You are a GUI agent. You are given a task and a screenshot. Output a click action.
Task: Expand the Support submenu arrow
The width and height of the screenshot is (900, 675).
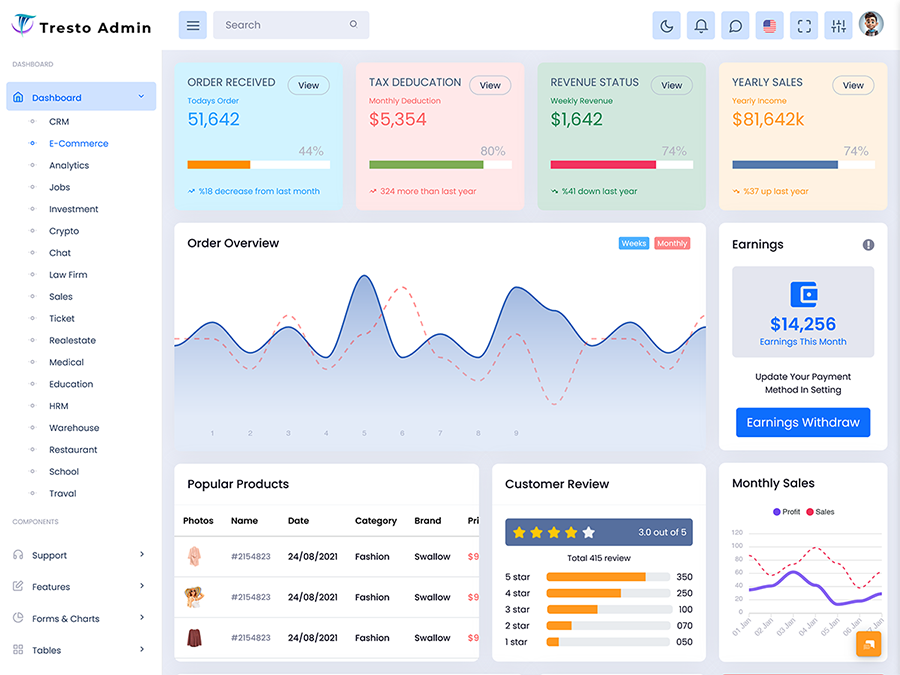(142, 554)
